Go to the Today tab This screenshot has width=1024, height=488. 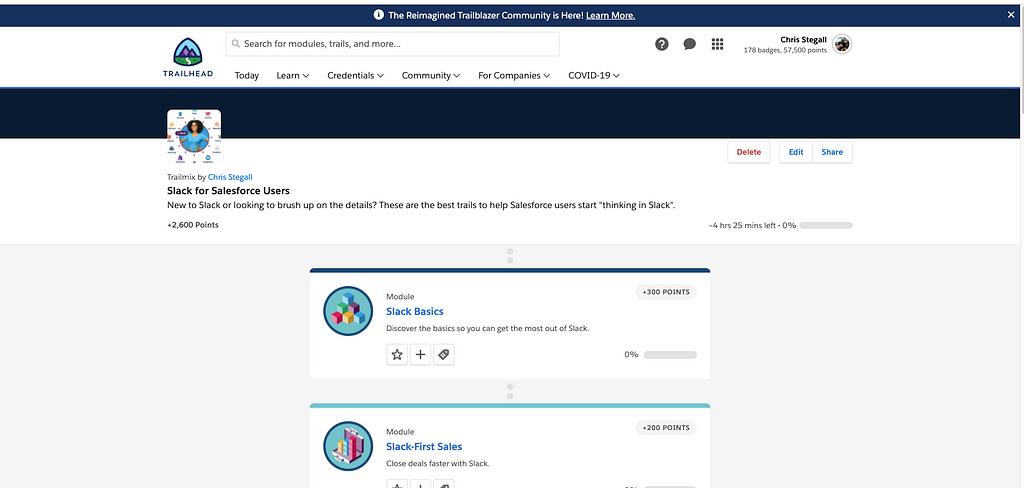point(246,75)
